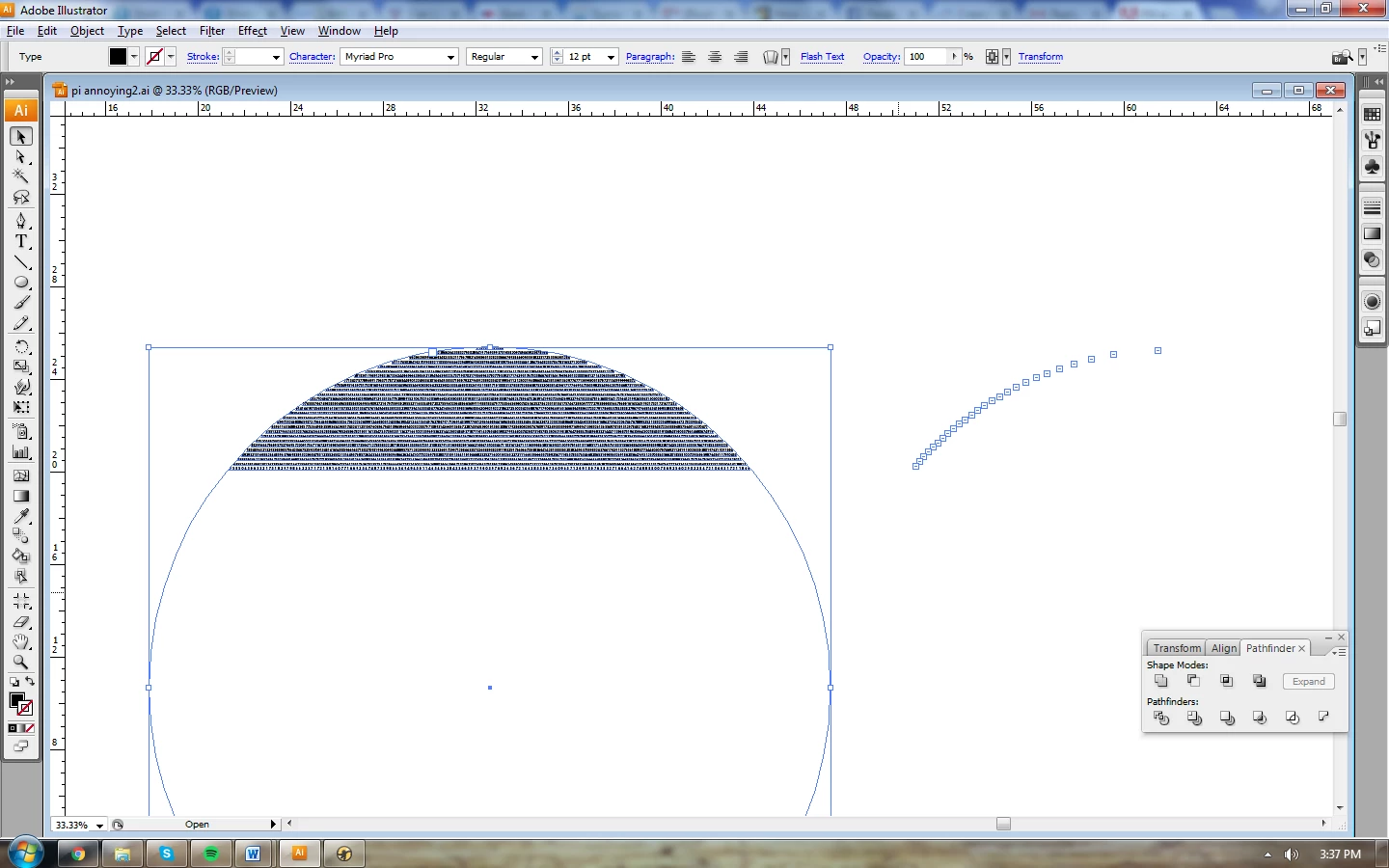Select the Pen tool

[x=21, y=221]
